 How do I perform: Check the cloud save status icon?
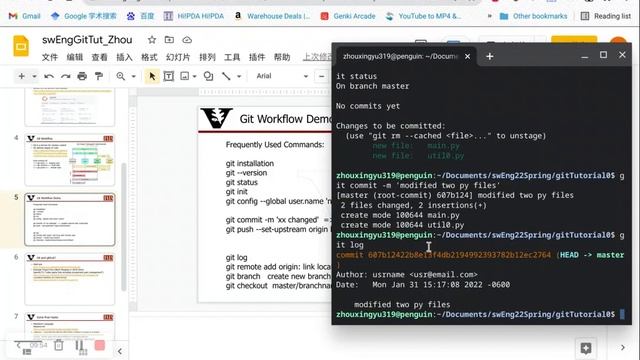coord(187,40)
